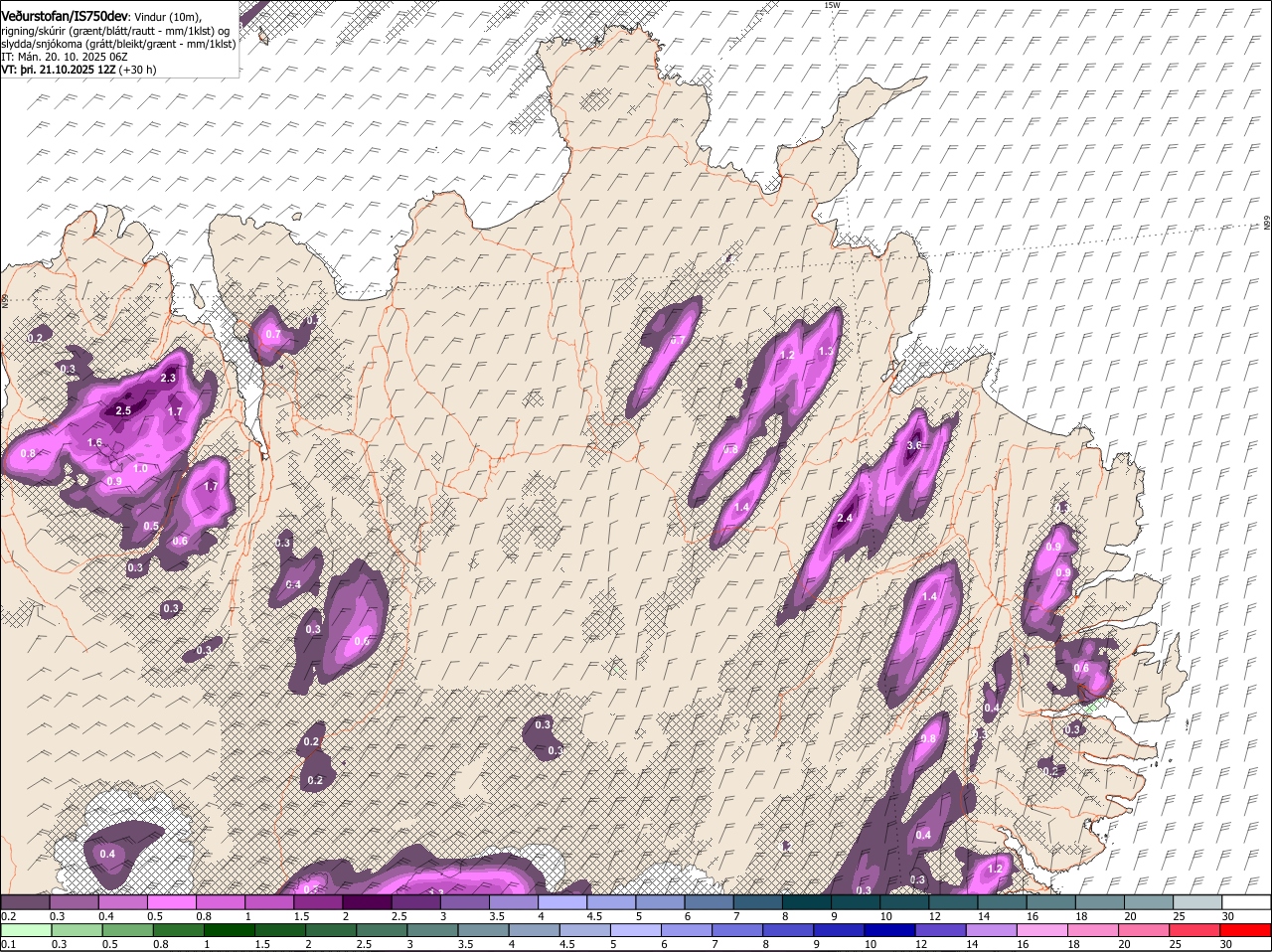The width and height of the screenshot is (1272, 952).
Task: Pick the top legend darkest purple swatch 2–2.5
Action: pyautogui.click(x=368, y=902)
